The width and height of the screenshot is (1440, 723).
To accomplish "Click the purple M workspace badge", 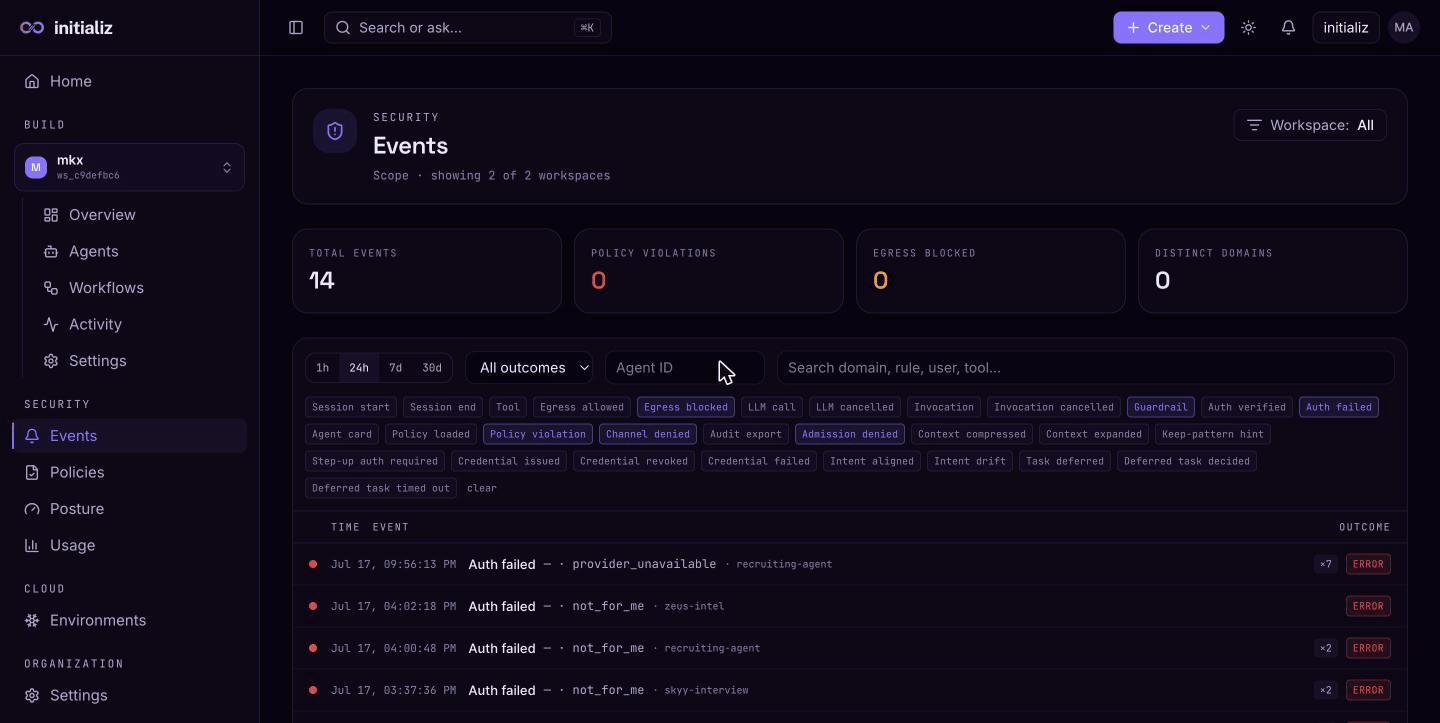I will pyautogui.click(x=36, y=167).
